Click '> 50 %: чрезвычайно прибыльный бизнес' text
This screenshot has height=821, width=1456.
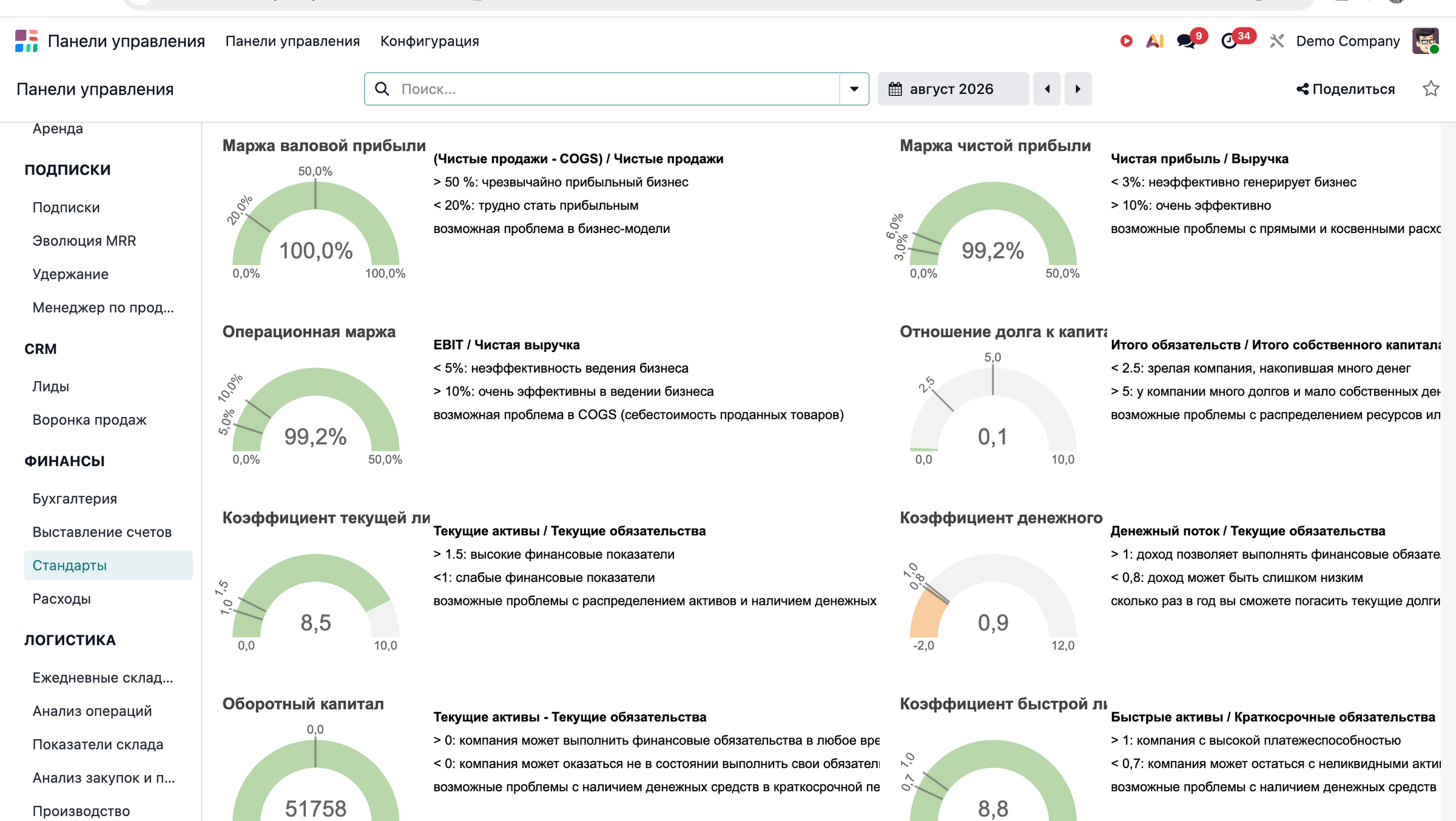[x=561, y=182]
